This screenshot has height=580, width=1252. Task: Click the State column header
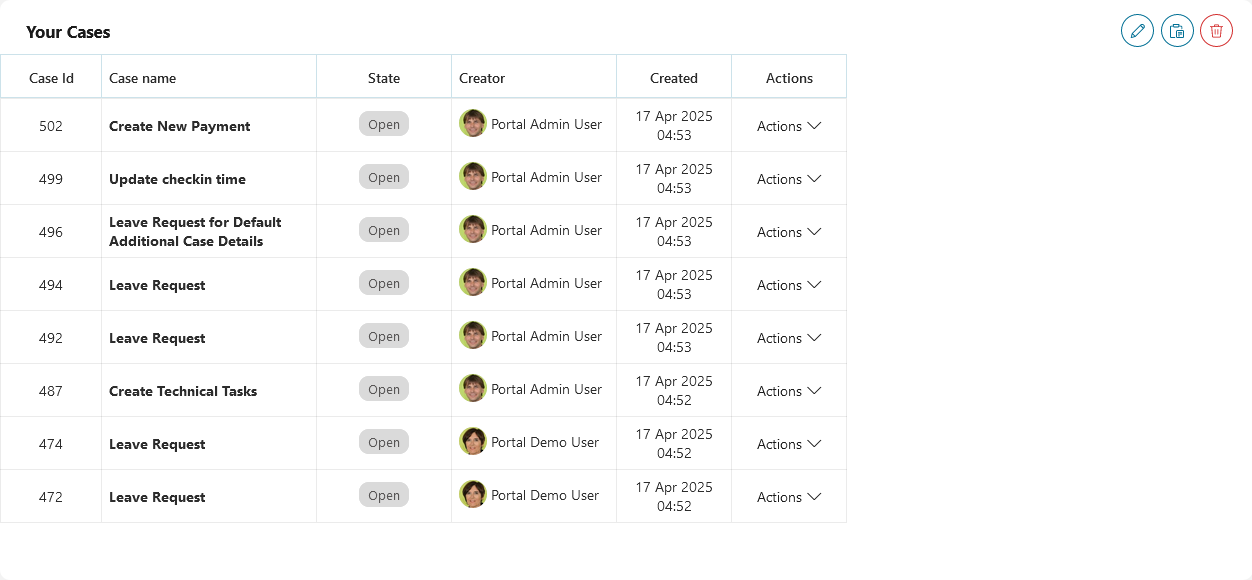pyautogui.click(x=384, y=78)
